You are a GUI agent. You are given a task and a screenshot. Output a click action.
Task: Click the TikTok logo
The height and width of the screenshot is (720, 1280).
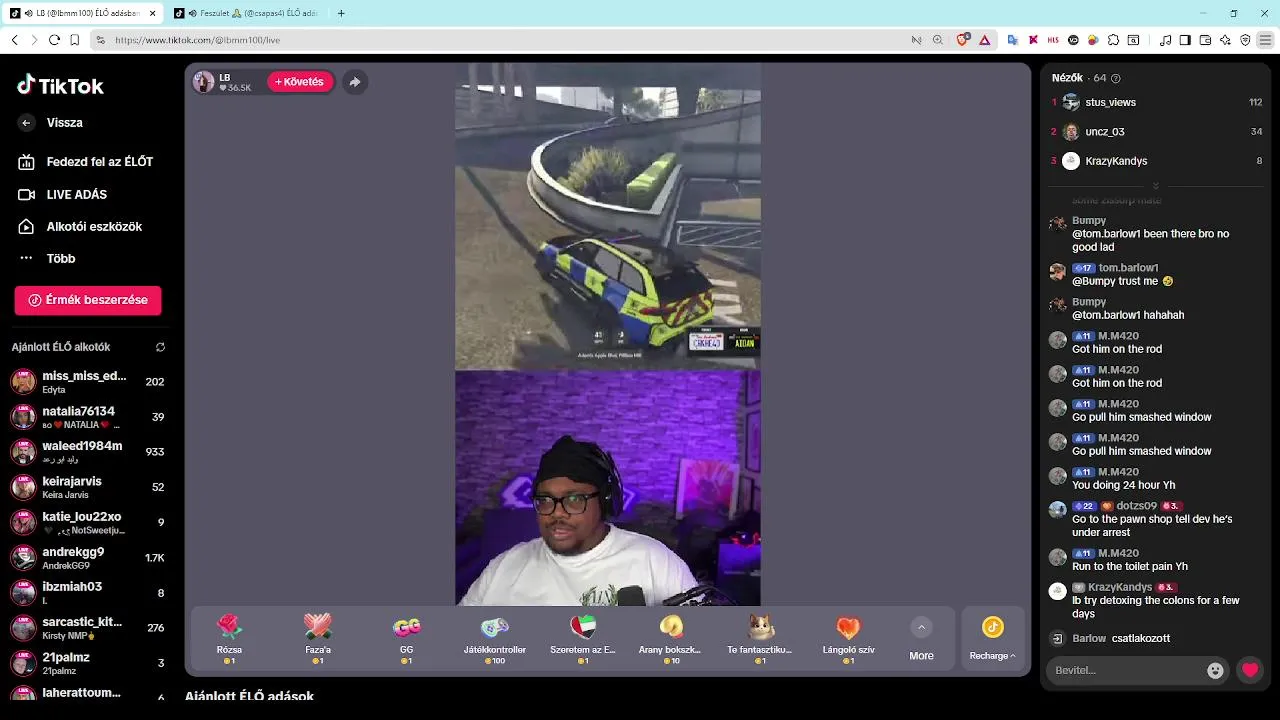point(60,86)
